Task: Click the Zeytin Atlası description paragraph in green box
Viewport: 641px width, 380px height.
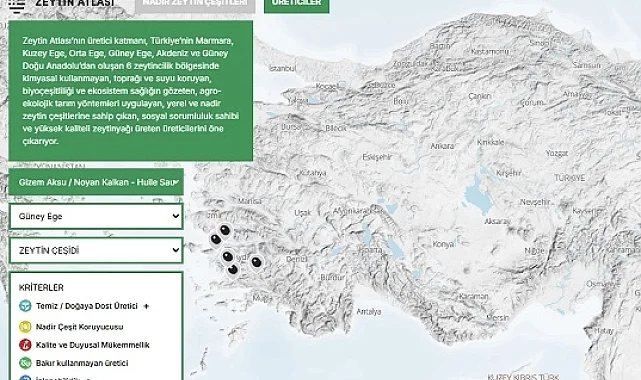Action: [x=131, y=91]
